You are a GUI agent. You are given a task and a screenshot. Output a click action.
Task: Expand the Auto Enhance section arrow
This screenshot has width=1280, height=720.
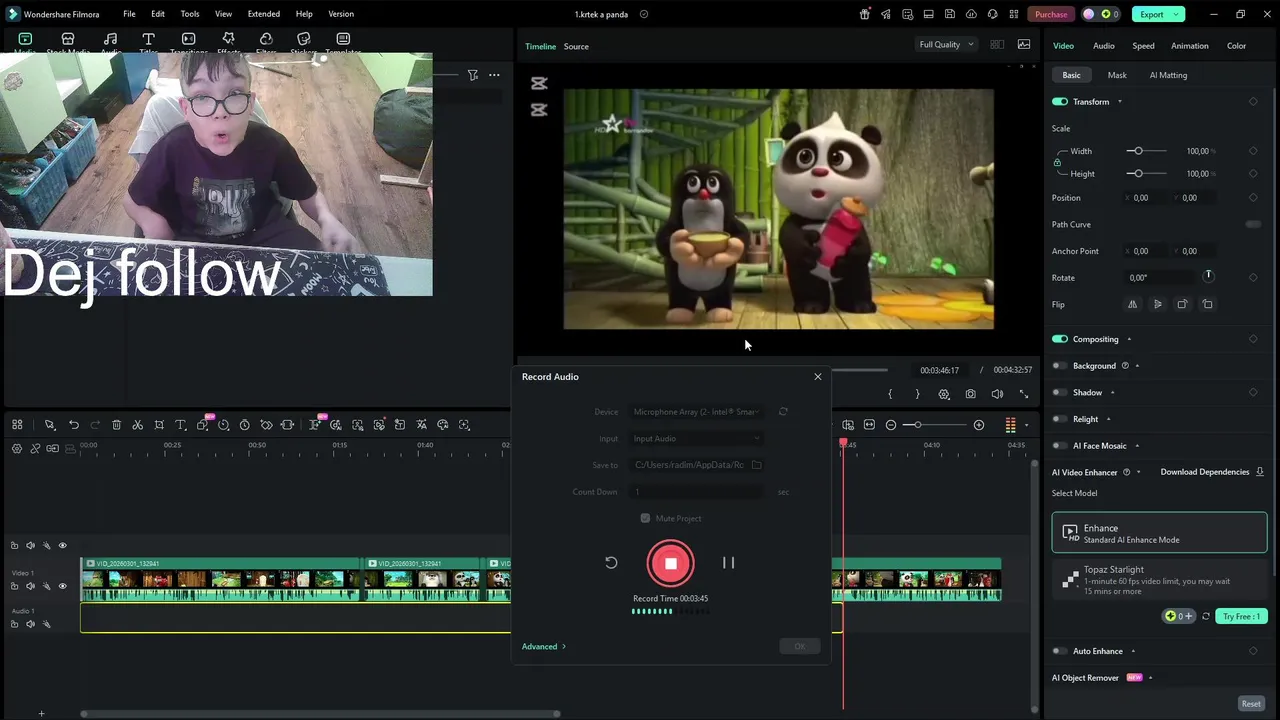tap(1133, 651)
